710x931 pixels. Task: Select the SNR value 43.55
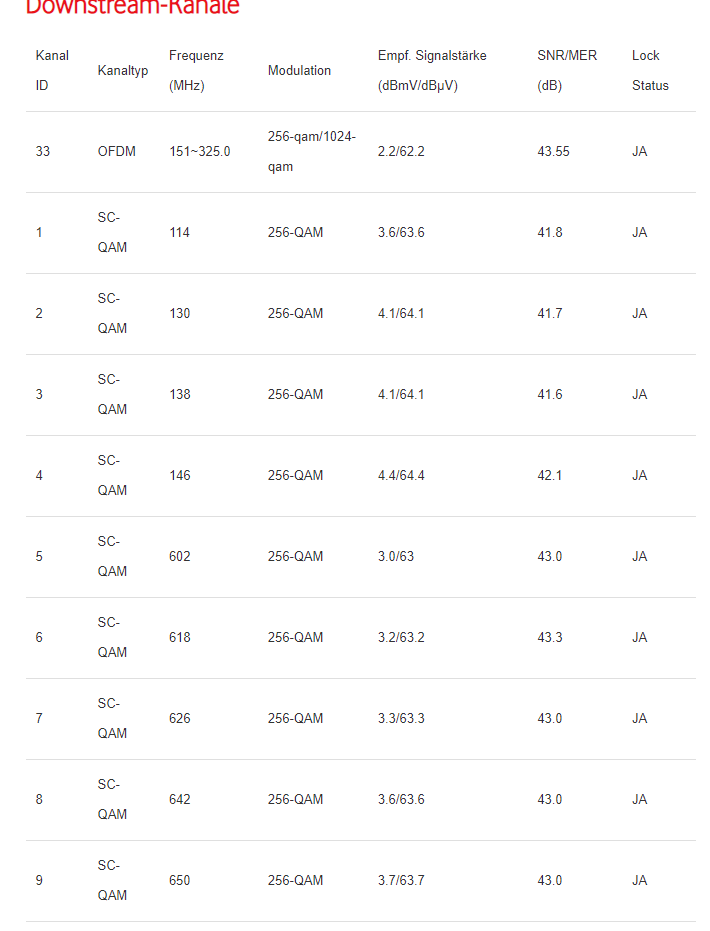(x=554, y=152)
